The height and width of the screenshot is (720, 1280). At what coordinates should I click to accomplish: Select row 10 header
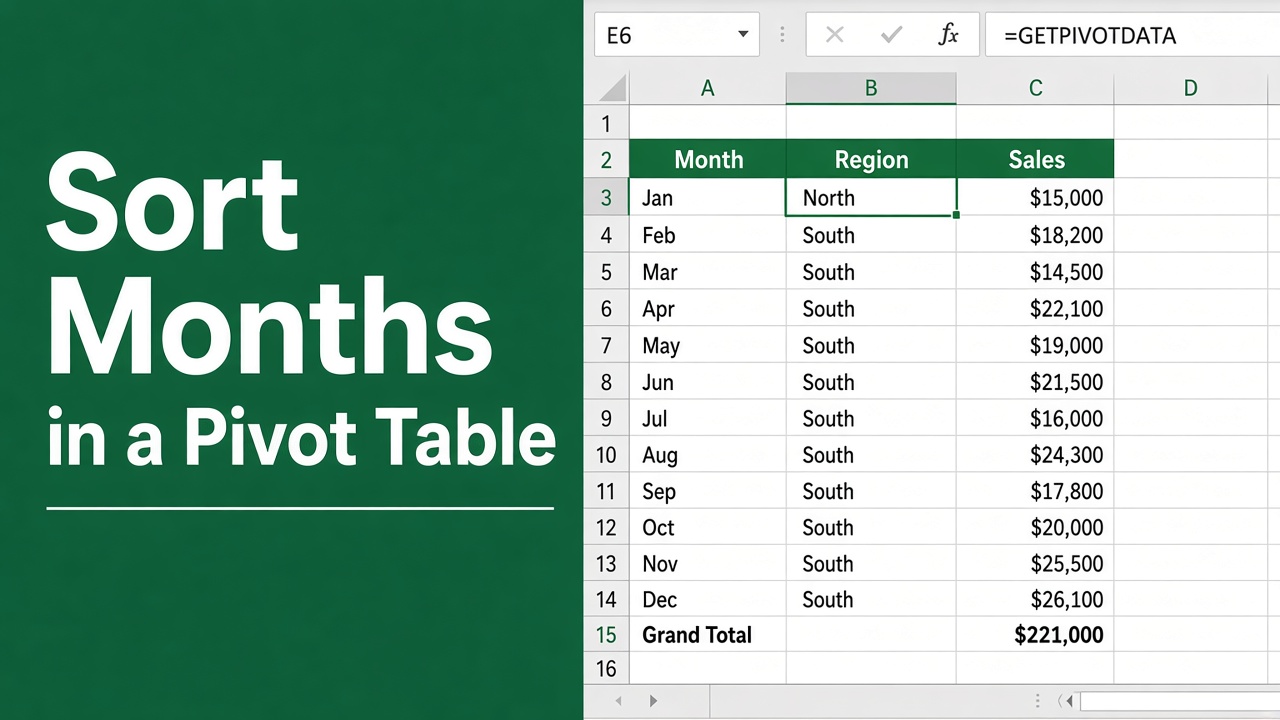click(606, 455)
